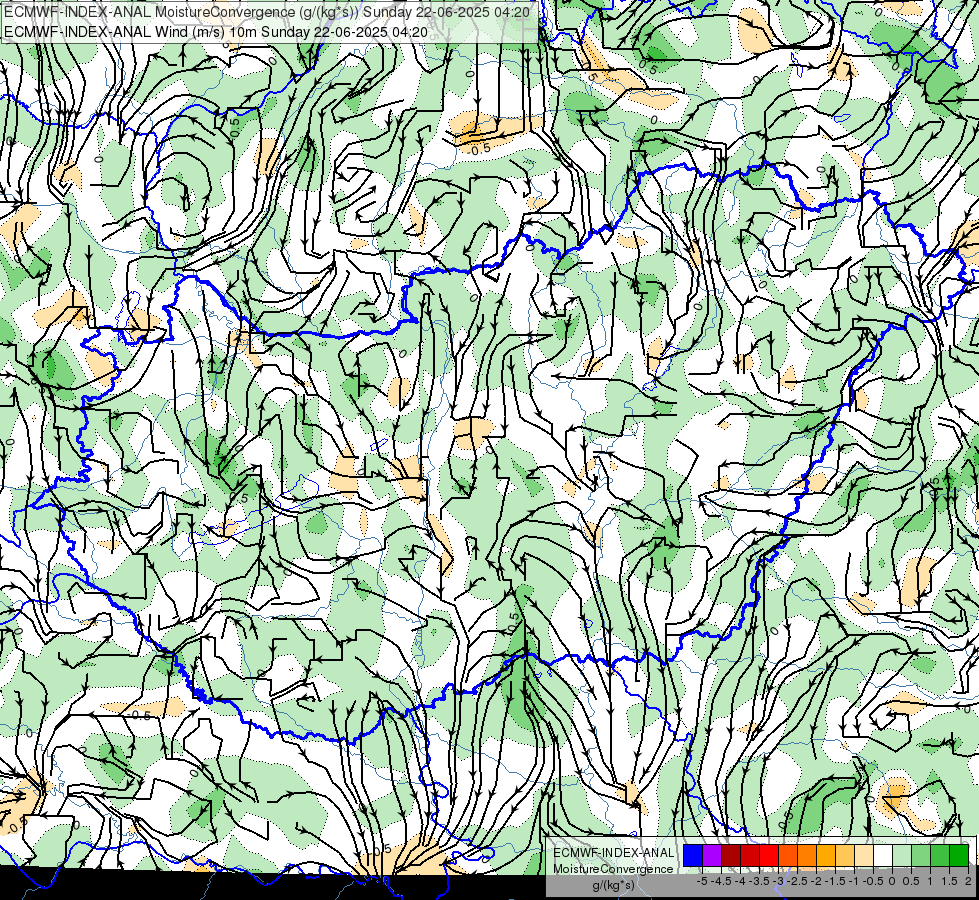979x900 pixels.
Task: Click the '-3.5' tick label in legend
Action: point(760,881)
